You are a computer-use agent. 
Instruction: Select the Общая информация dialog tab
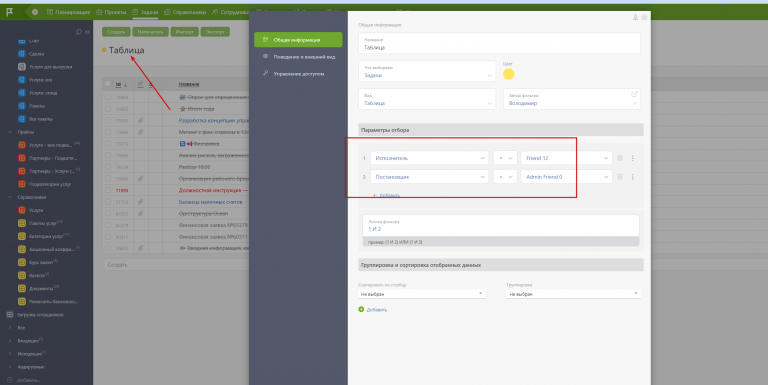tap(298, 40)
